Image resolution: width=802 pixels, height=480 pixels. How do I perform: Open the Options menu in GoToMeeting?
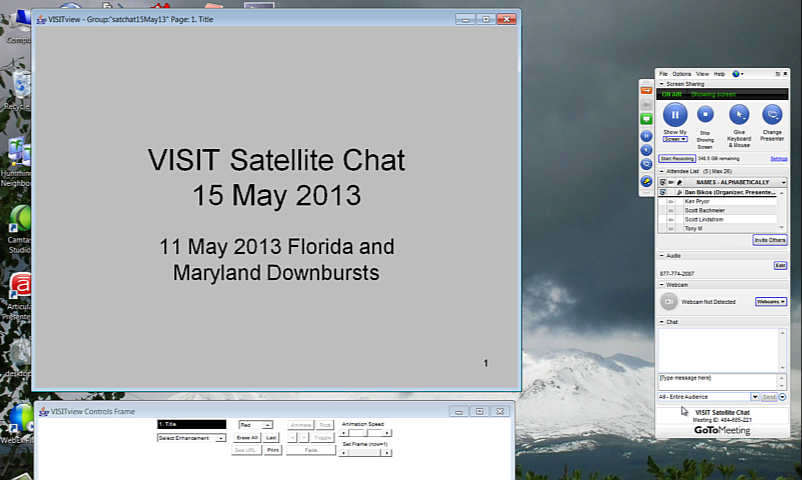coord(681,74)
